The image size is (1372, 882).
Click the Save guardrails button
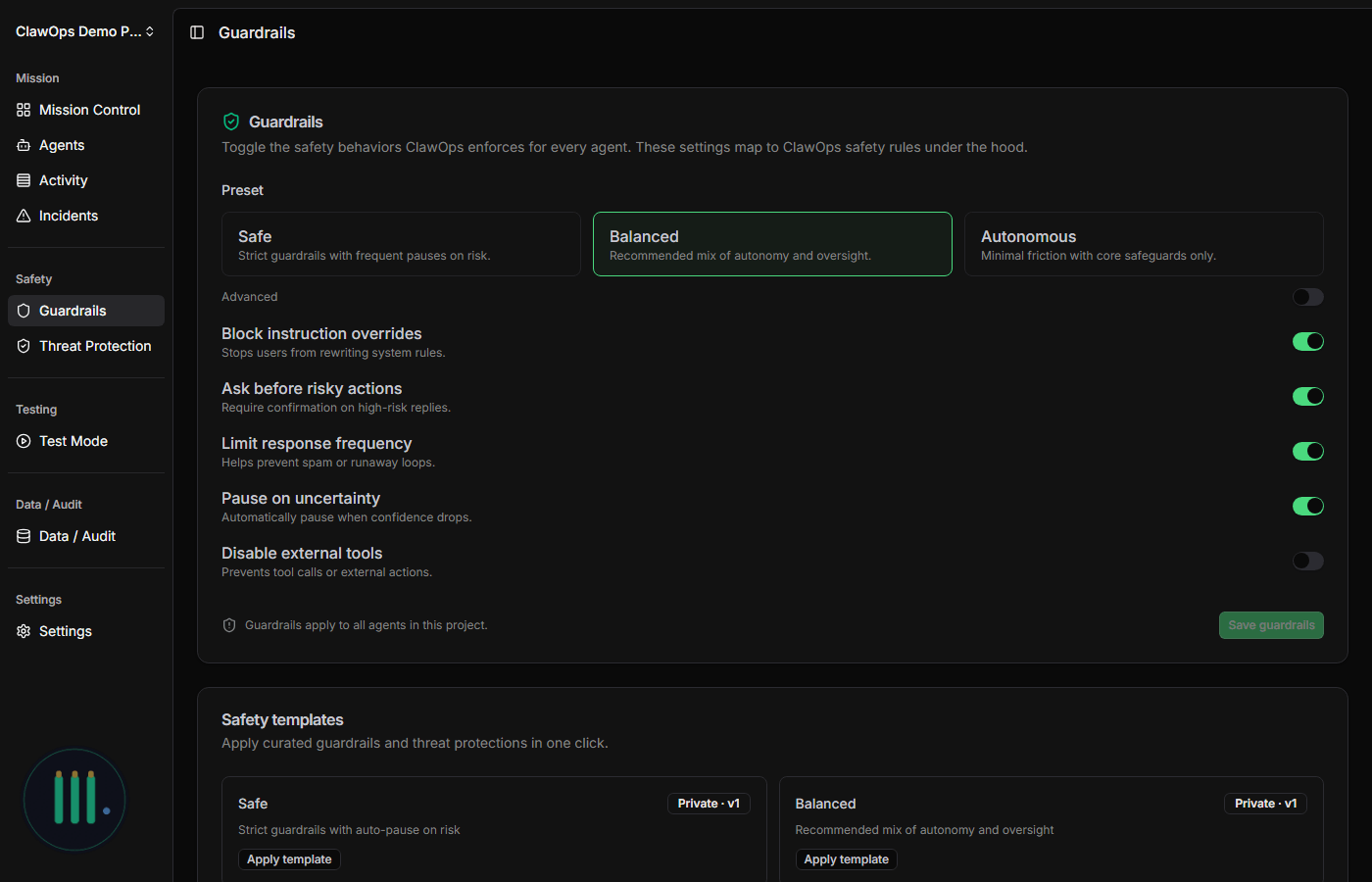1270,625
